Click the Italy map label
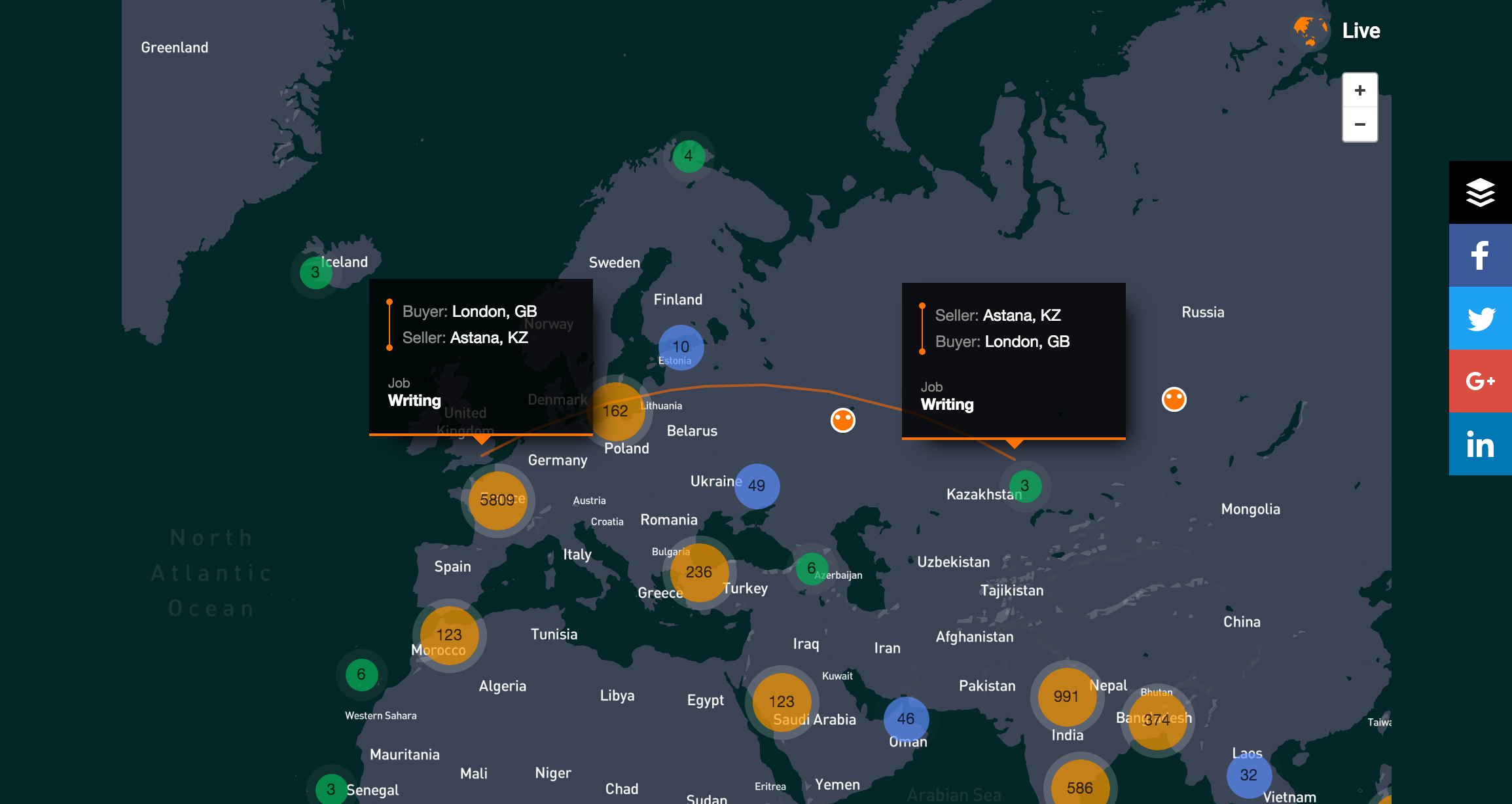1512x804 pixels. [x=577, y=555]
